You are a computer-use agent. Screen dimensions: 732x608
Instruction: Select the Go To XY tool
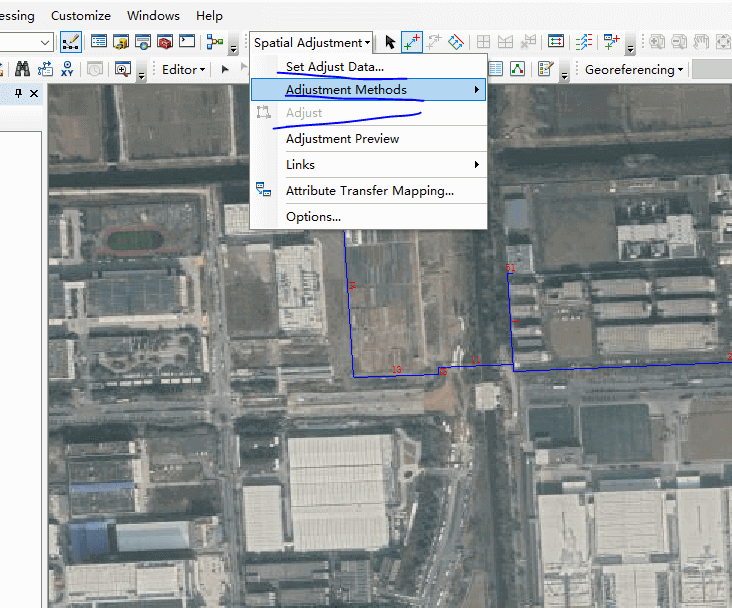(68, 69)
